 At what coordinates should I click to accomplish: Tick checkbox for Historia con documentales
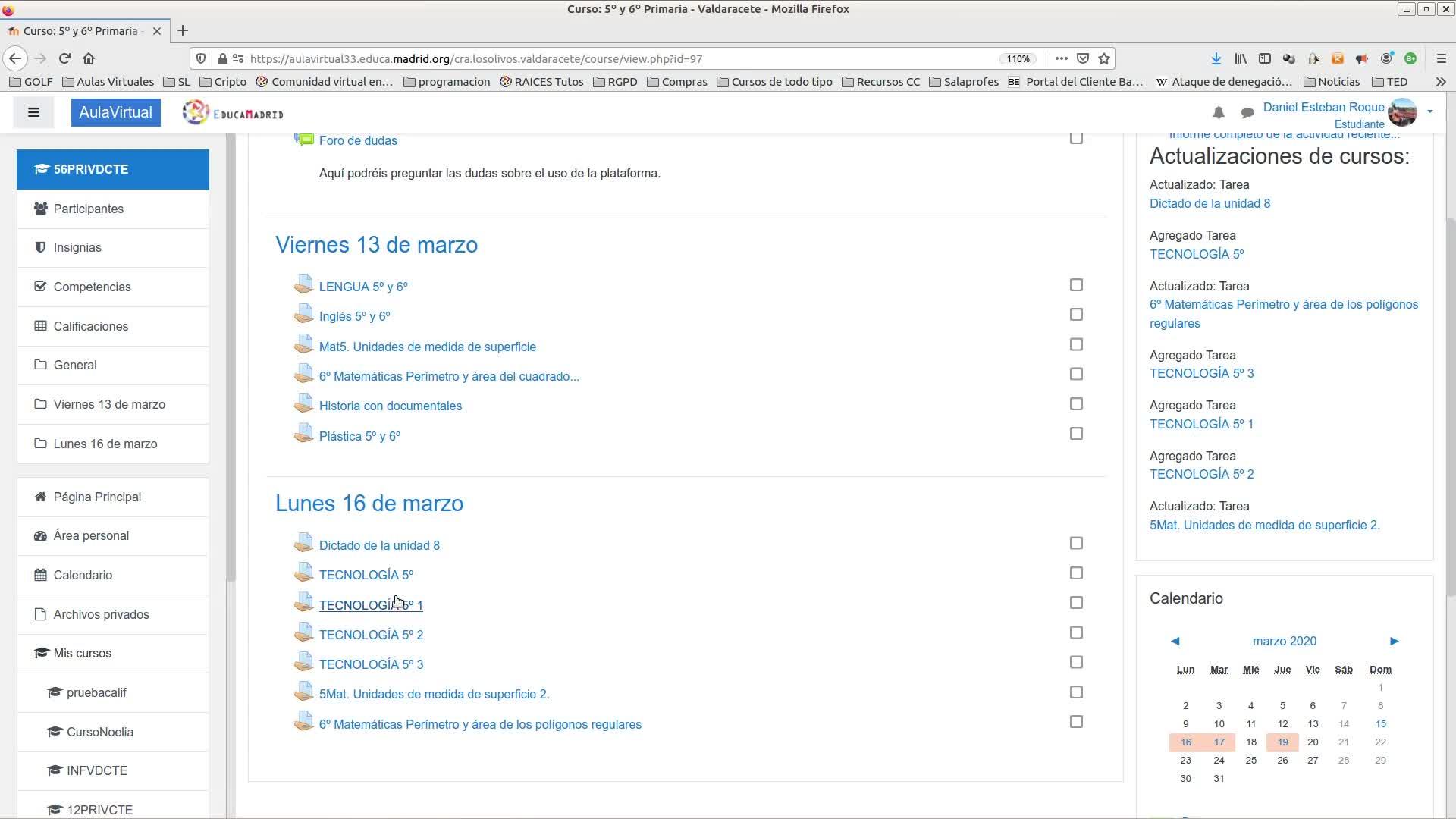coord(1075,404)
